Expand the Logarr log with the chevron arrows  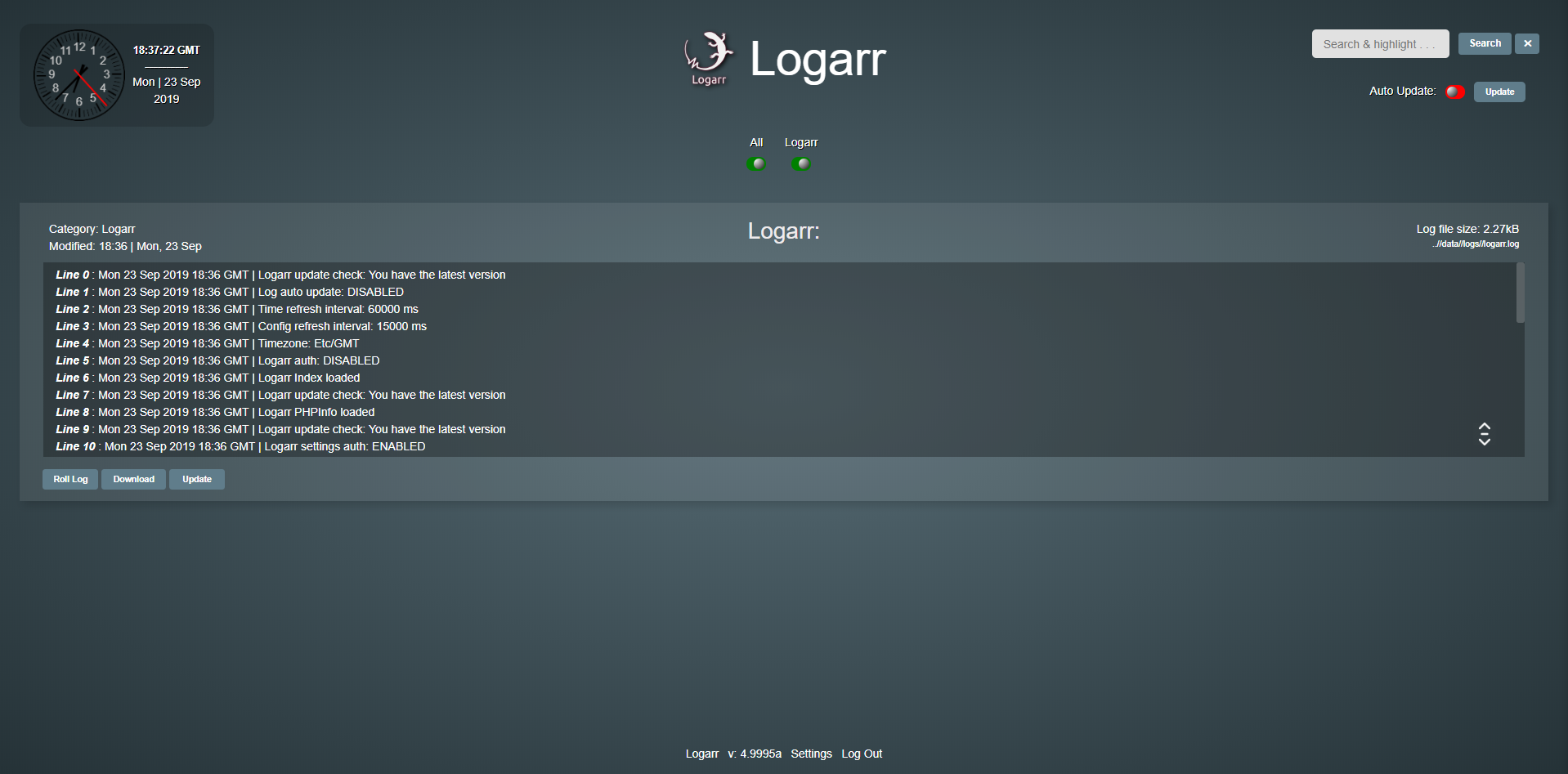pos(1484,434)
